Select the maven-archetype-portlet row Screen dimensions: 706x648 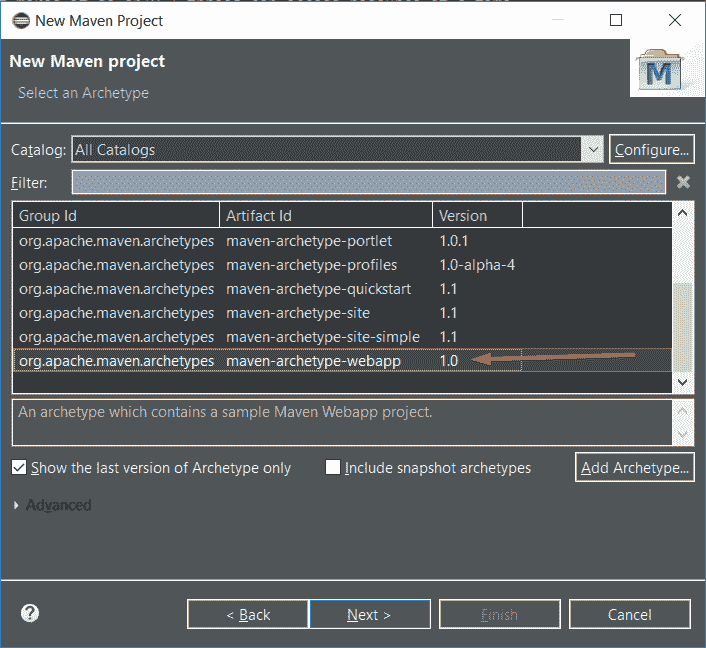(x=342, y=241)
